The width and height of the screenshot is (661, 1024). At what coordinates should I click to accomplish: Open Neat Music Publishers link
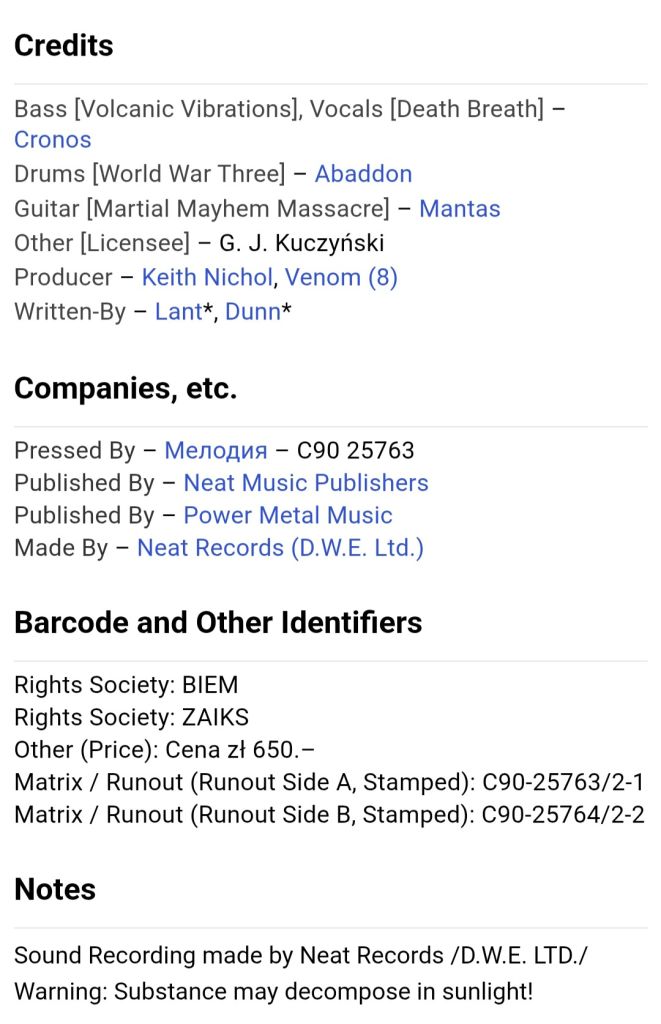coord(306,483)
